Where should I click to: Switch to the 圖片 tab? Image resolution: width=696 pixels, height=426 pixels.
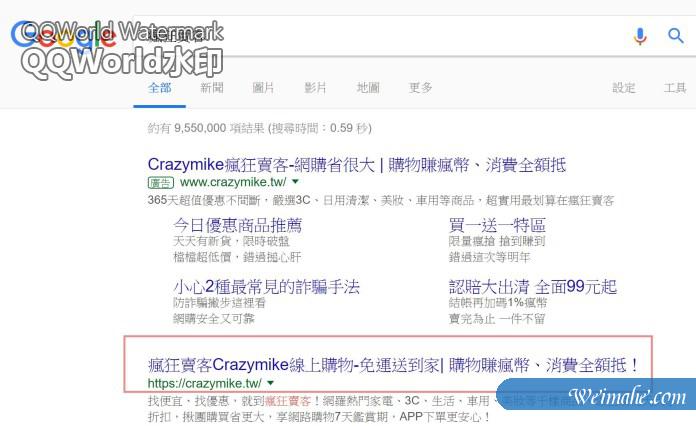coord(264,88)
